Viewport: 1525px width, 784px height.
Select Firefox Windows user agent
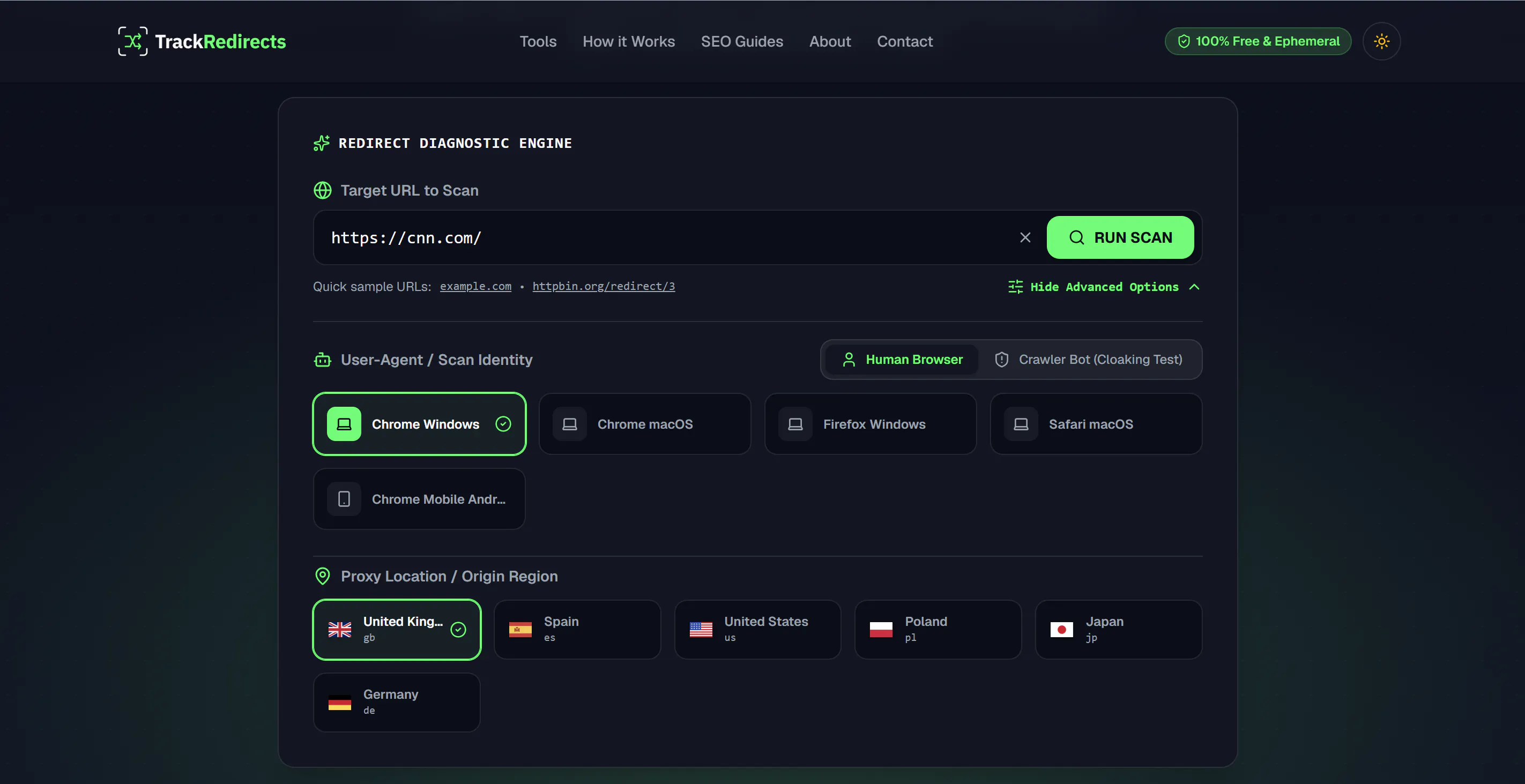871,424
